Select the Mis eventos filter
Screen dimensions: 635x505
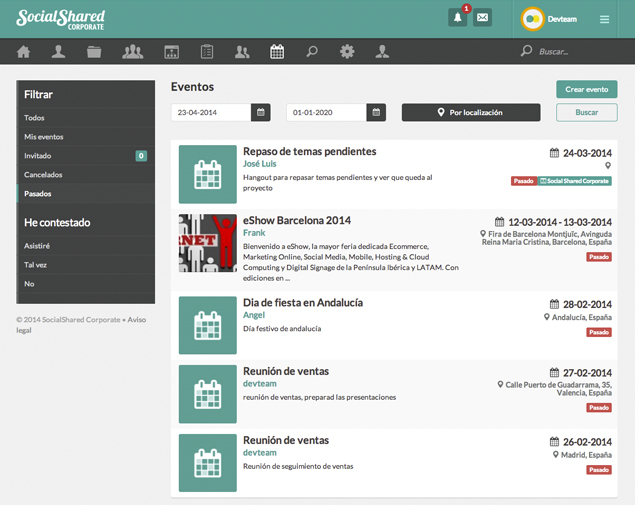85,137
